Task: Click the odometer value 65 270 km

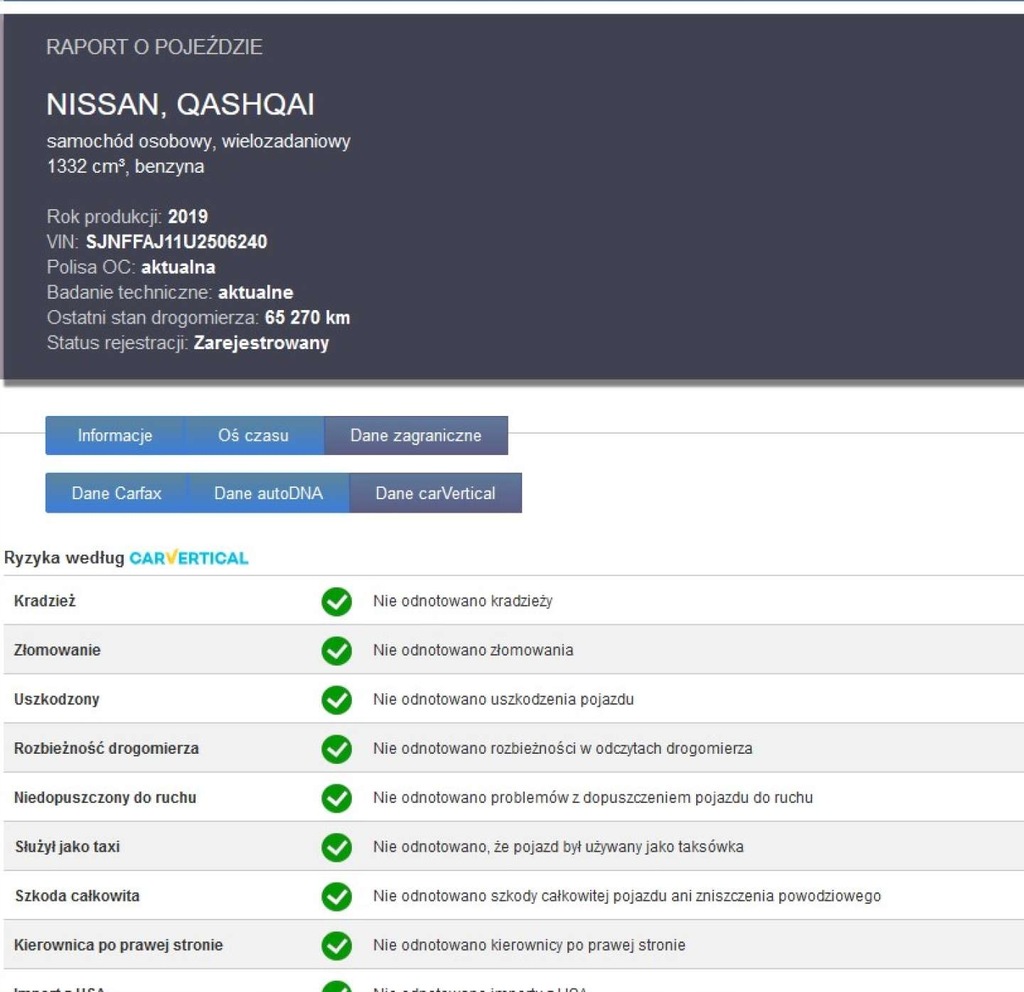Action: coord(308,317)
